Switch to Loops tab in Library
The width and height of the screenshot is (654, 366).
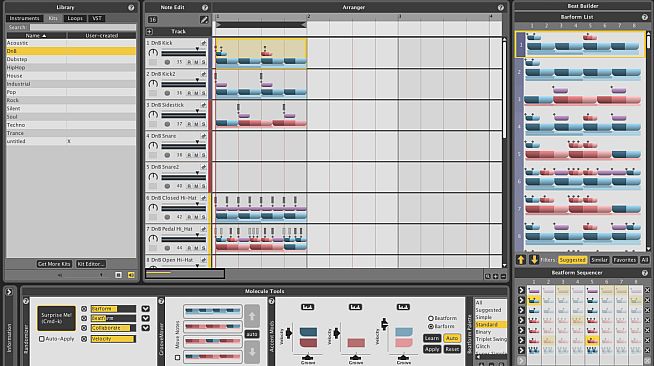[x=75, y=18]
